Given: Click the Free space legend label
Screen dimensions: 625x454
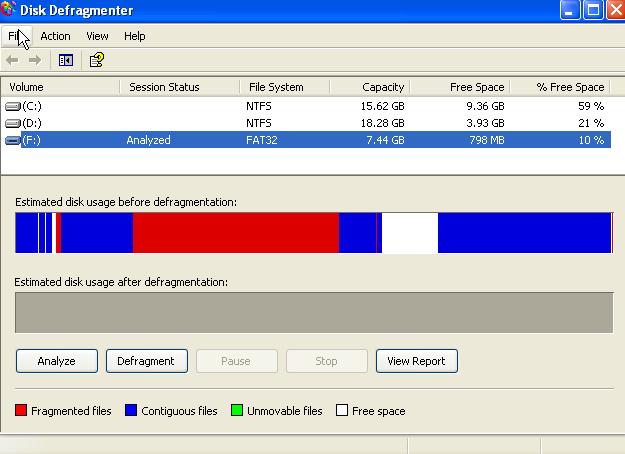Looking at the screenshot, I should [x=379, y=411].
